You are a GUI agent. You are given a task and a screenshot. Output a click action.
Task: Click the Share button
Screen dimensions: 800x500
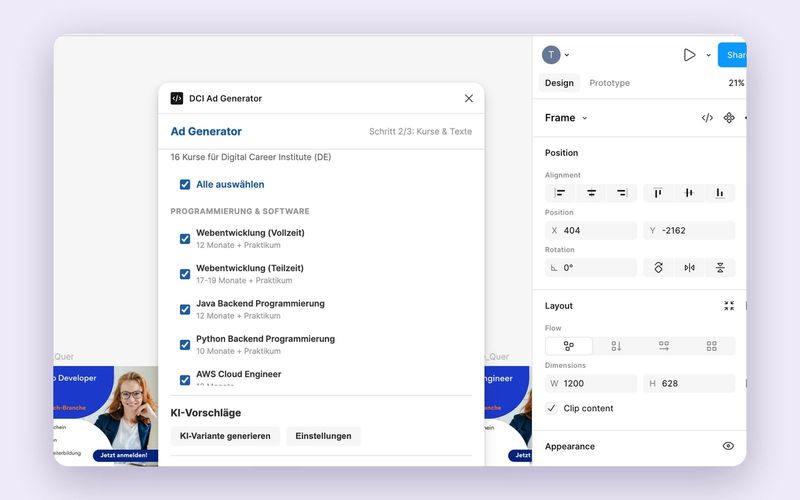(733, 55)
